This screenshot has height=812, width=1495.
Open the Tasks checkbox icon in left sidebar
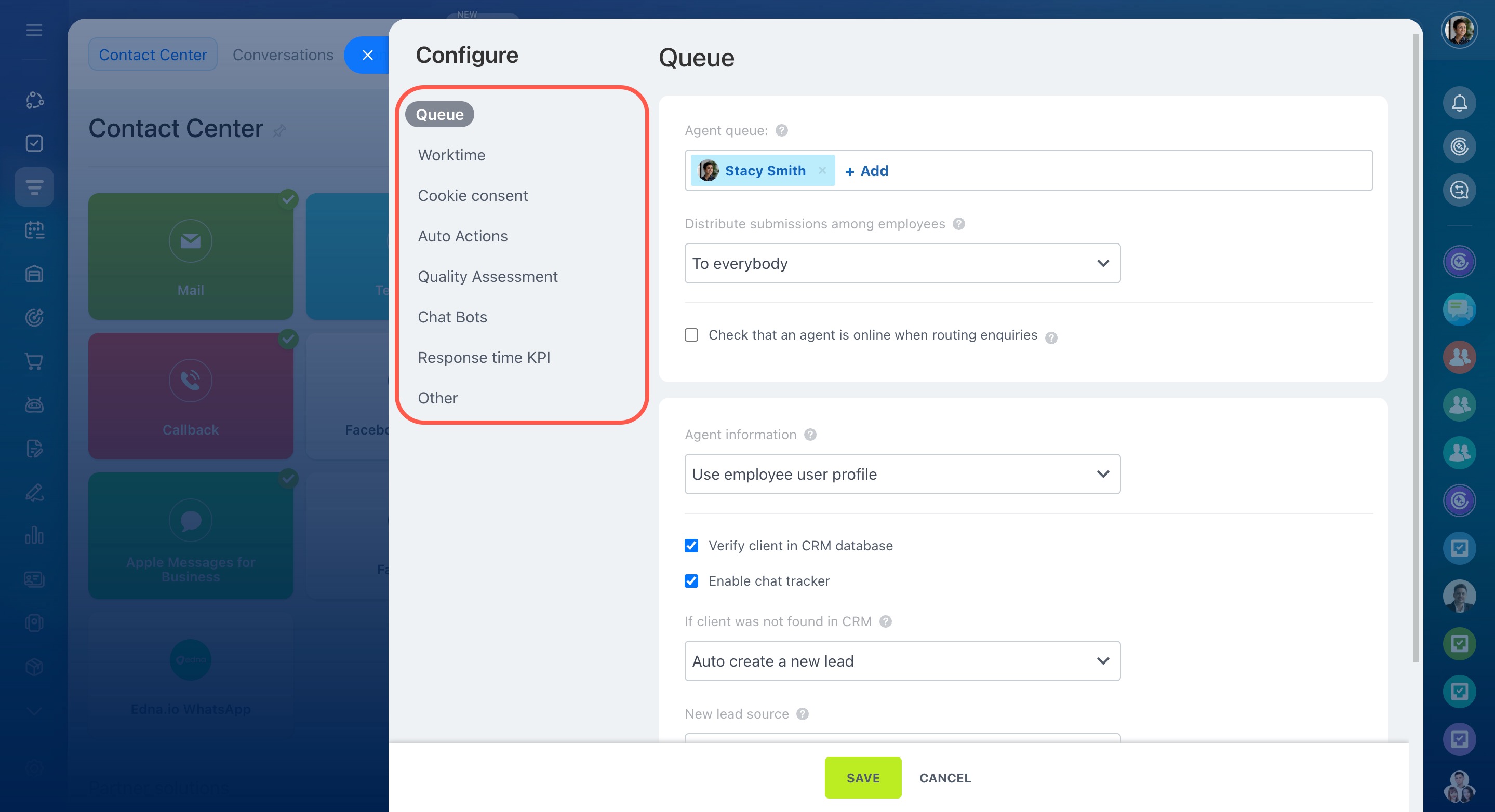[34, 143]
